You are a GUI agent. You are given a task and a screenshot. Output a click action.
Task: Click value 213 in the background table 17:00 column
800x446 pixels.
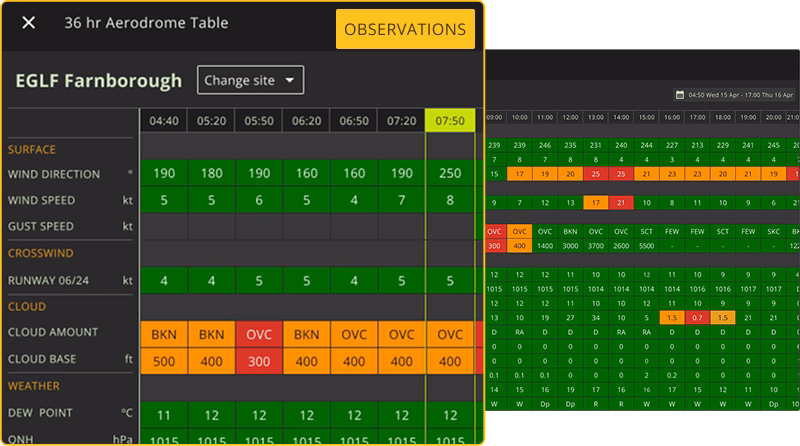697,145
